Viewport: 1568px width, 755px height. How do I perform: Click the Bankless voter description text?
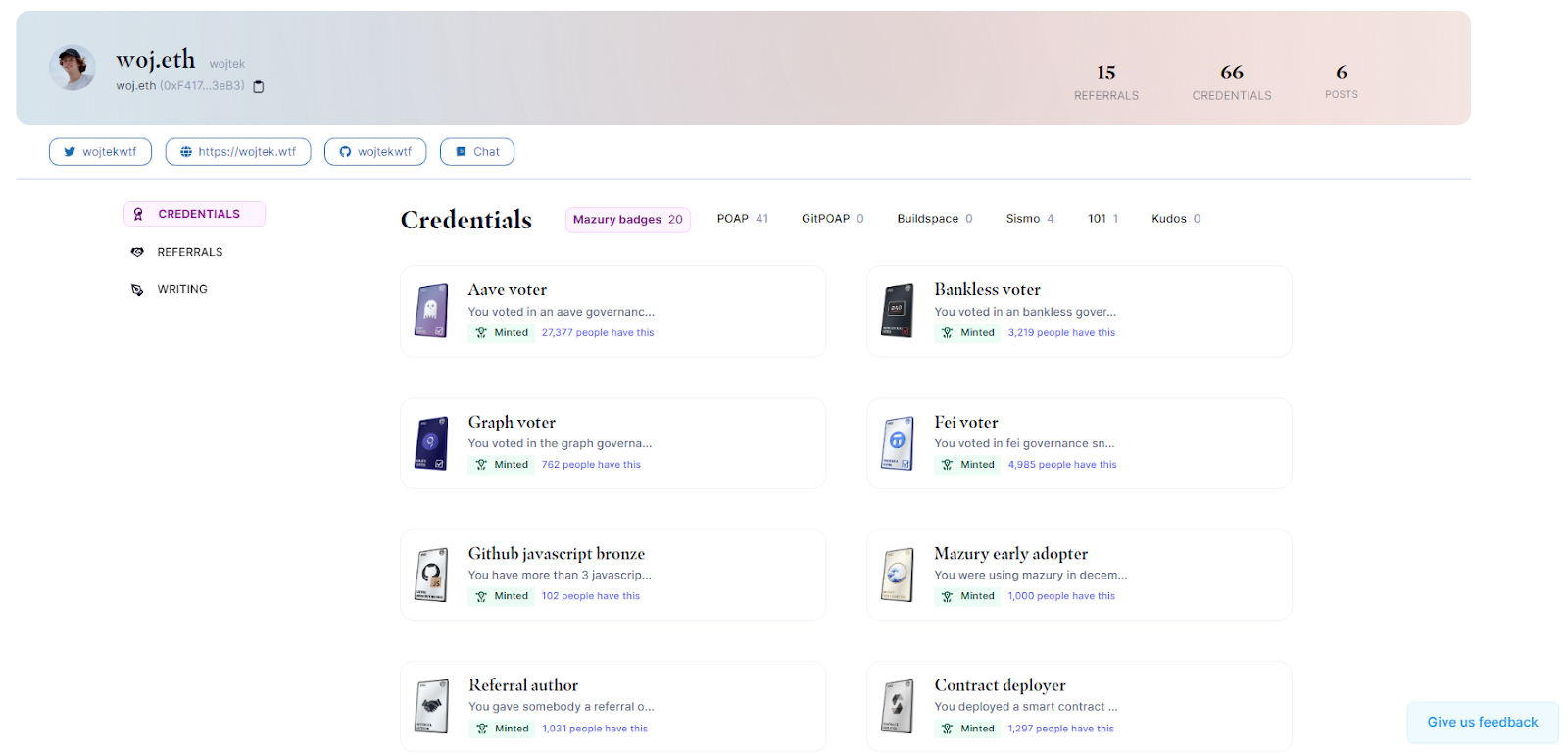[x=1025, y=312]
